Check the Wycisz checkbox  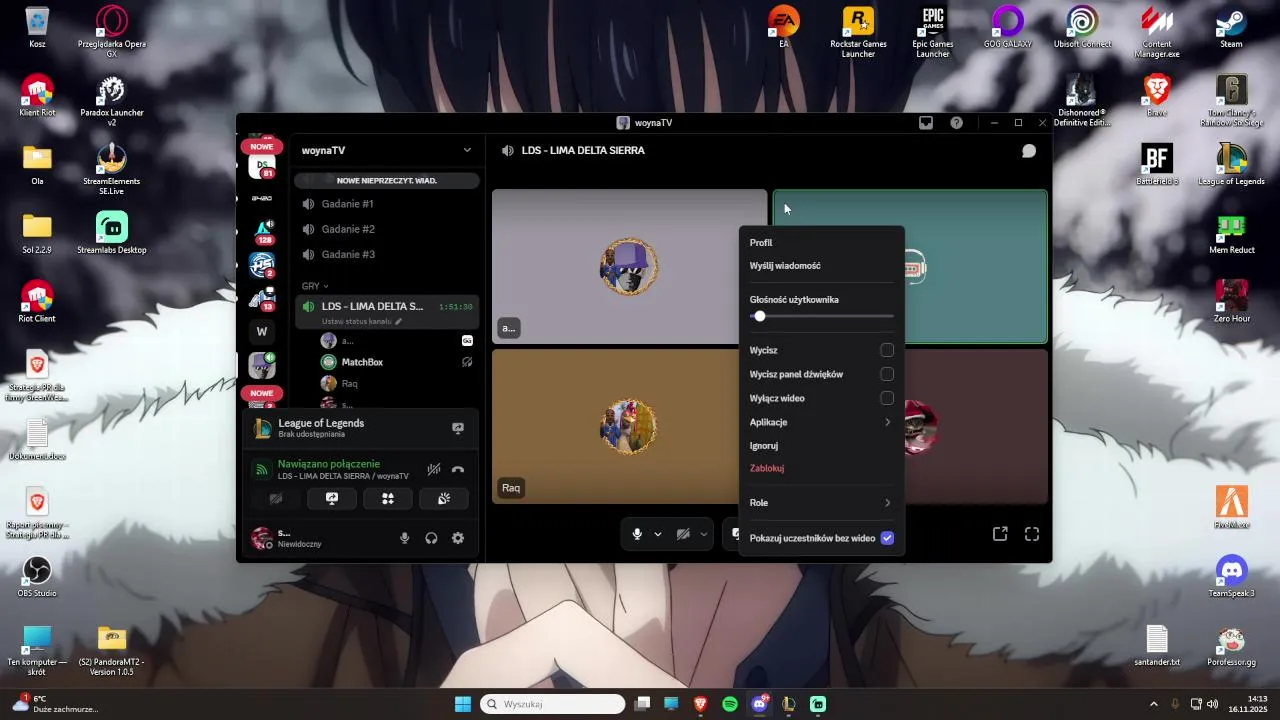(887, 350)
